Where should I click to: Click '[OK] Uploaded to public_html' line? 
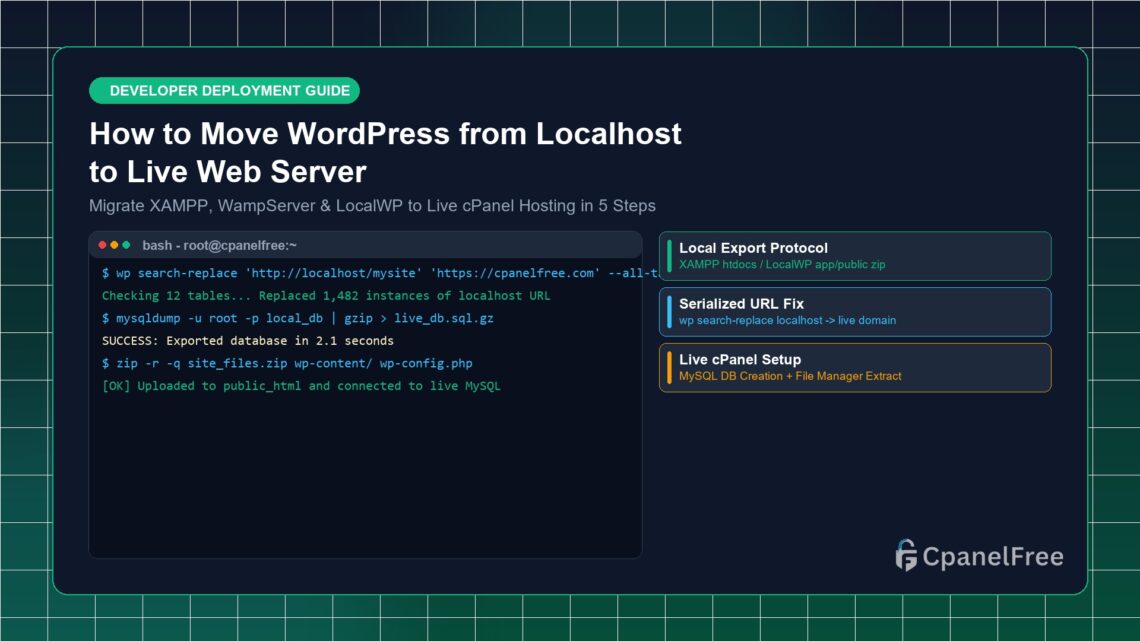tap(301, 386)
